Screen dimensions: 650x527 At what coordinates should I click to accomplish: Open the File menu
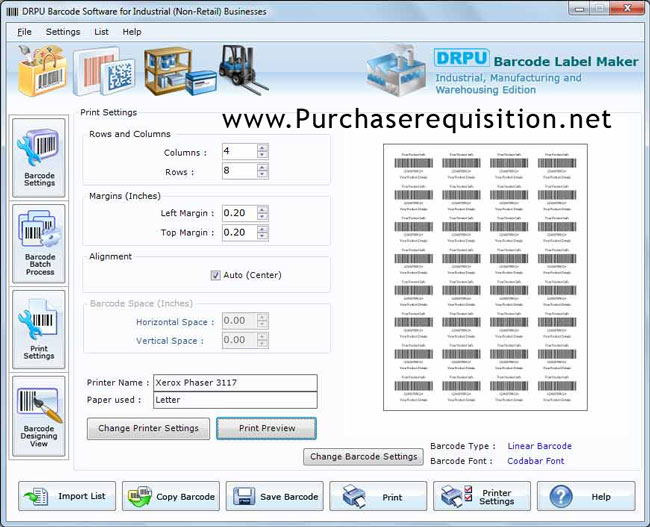[24, 32]
